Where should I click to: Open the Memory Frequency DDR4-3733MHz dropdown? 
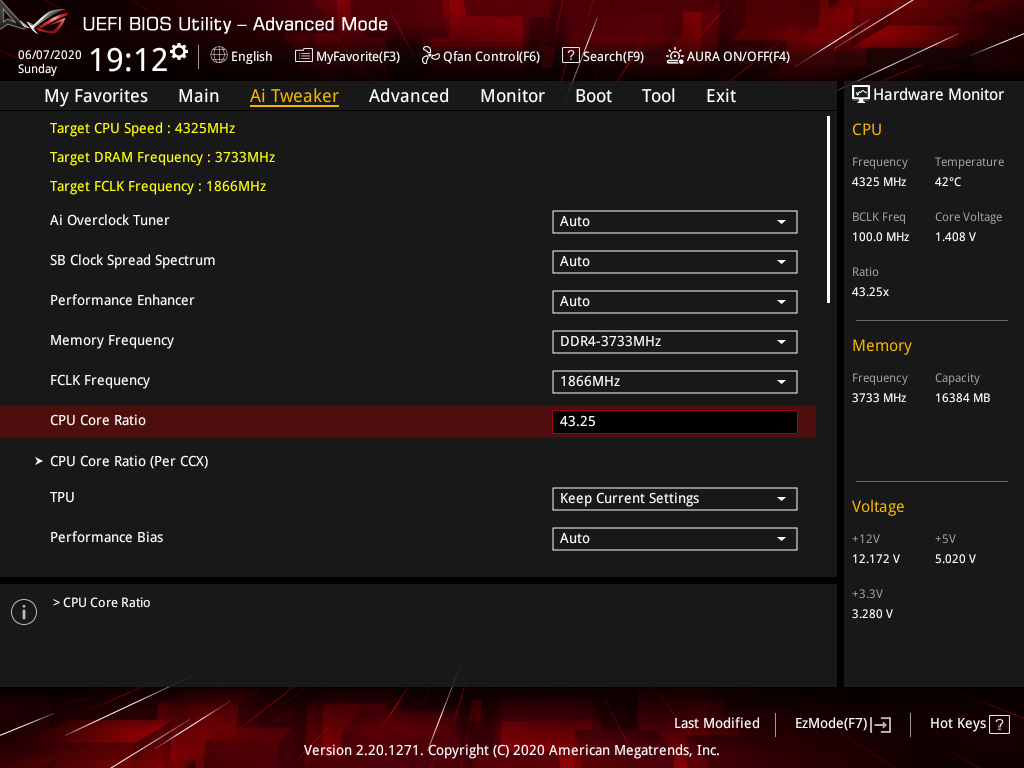[x=675, y=342]
